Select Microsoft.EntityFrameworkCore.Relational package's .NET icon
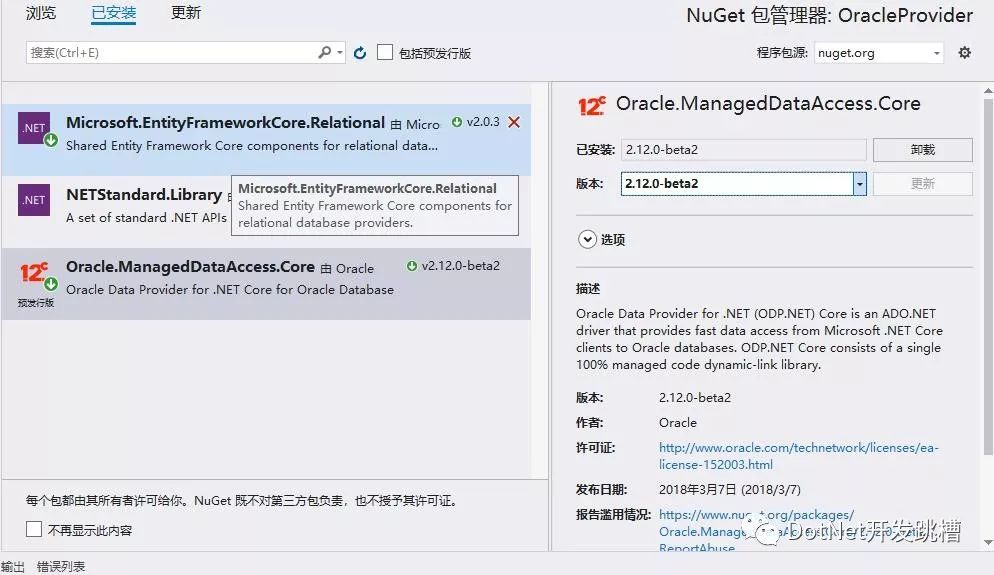994x575 pixels. point(34,128)
